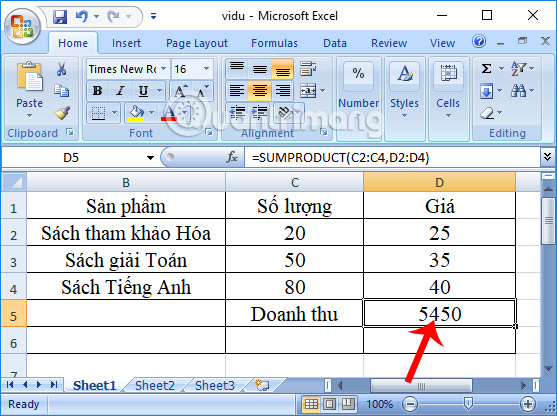Click the formula bar text =SUMPRODUCT
Image resolution: width=557 pixels, height=416 pixels.
tap(340, 157)
